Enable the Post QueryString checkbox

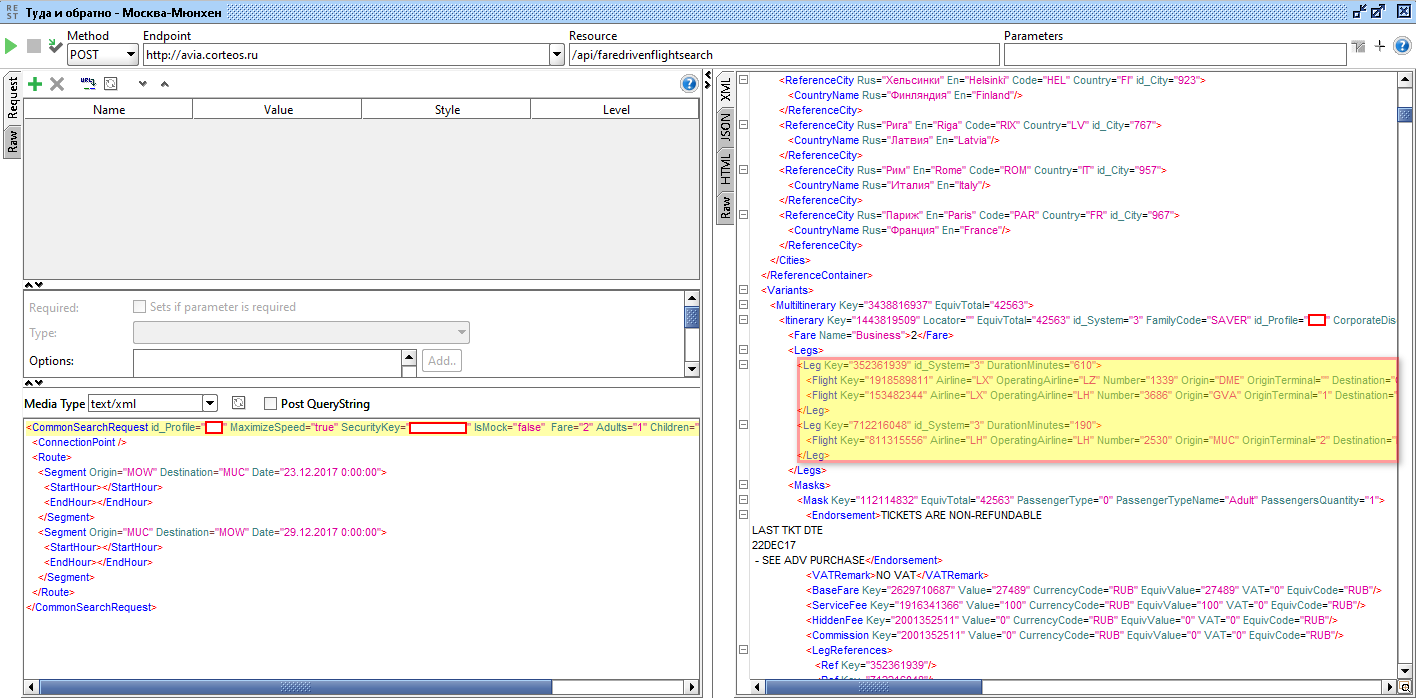[270, 404]
